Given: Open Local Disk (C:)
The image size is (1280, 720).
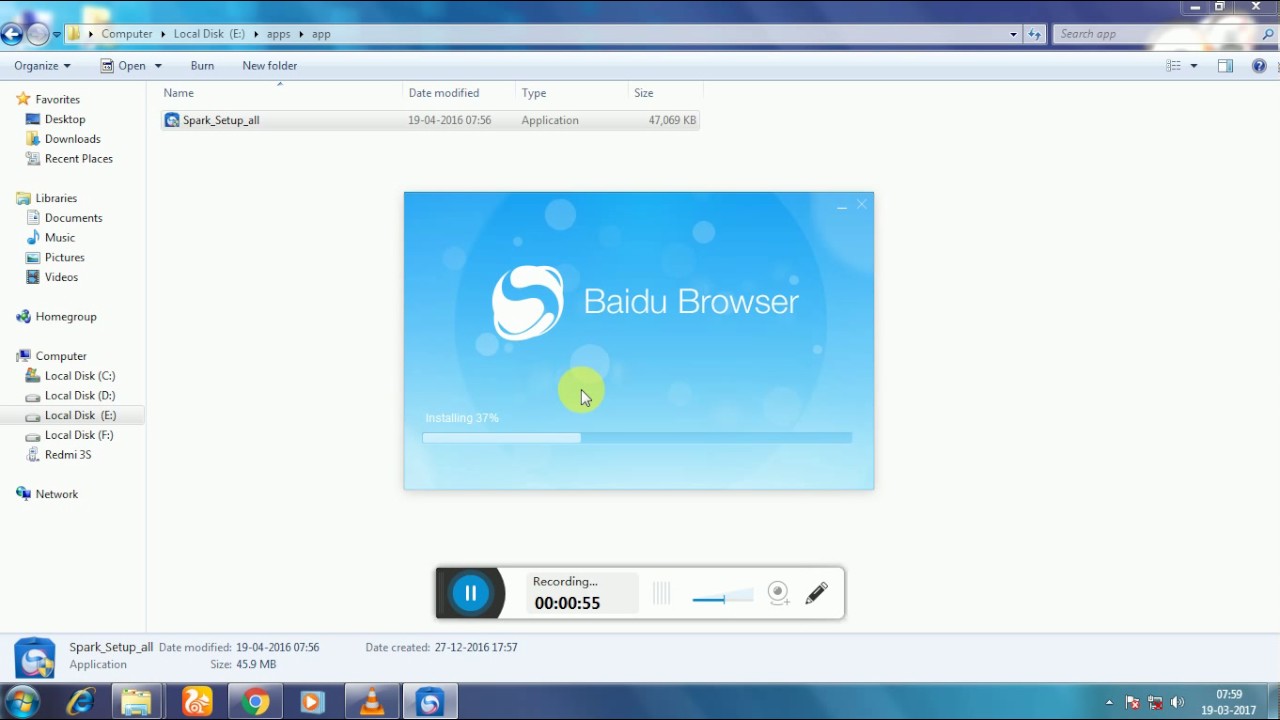Looking at the screenshot, I should coord(80,376).
